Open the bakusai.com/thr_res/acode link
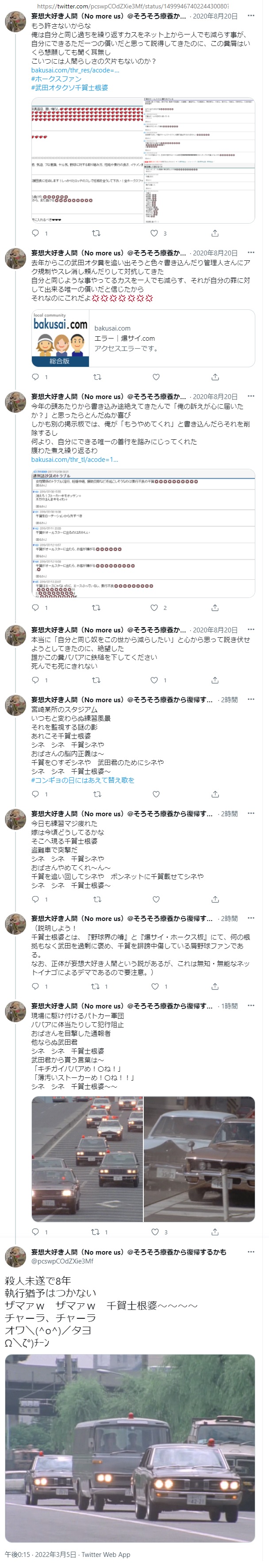 pos(75,70)
